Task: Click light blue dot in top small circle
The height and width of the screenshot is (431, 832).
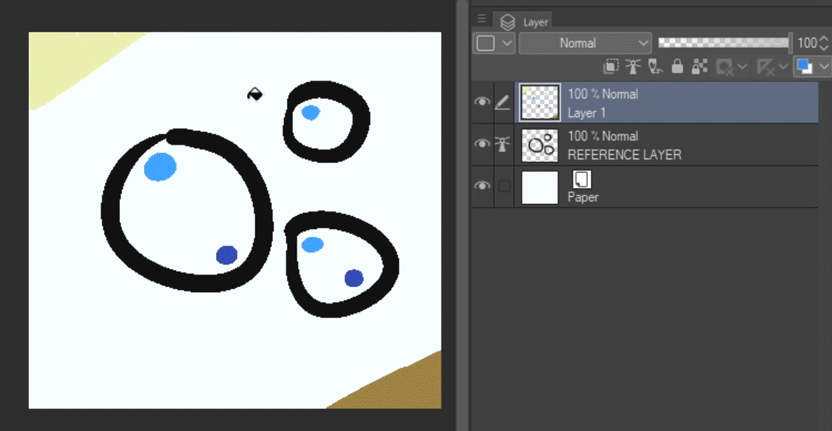Action: [310, 113]
